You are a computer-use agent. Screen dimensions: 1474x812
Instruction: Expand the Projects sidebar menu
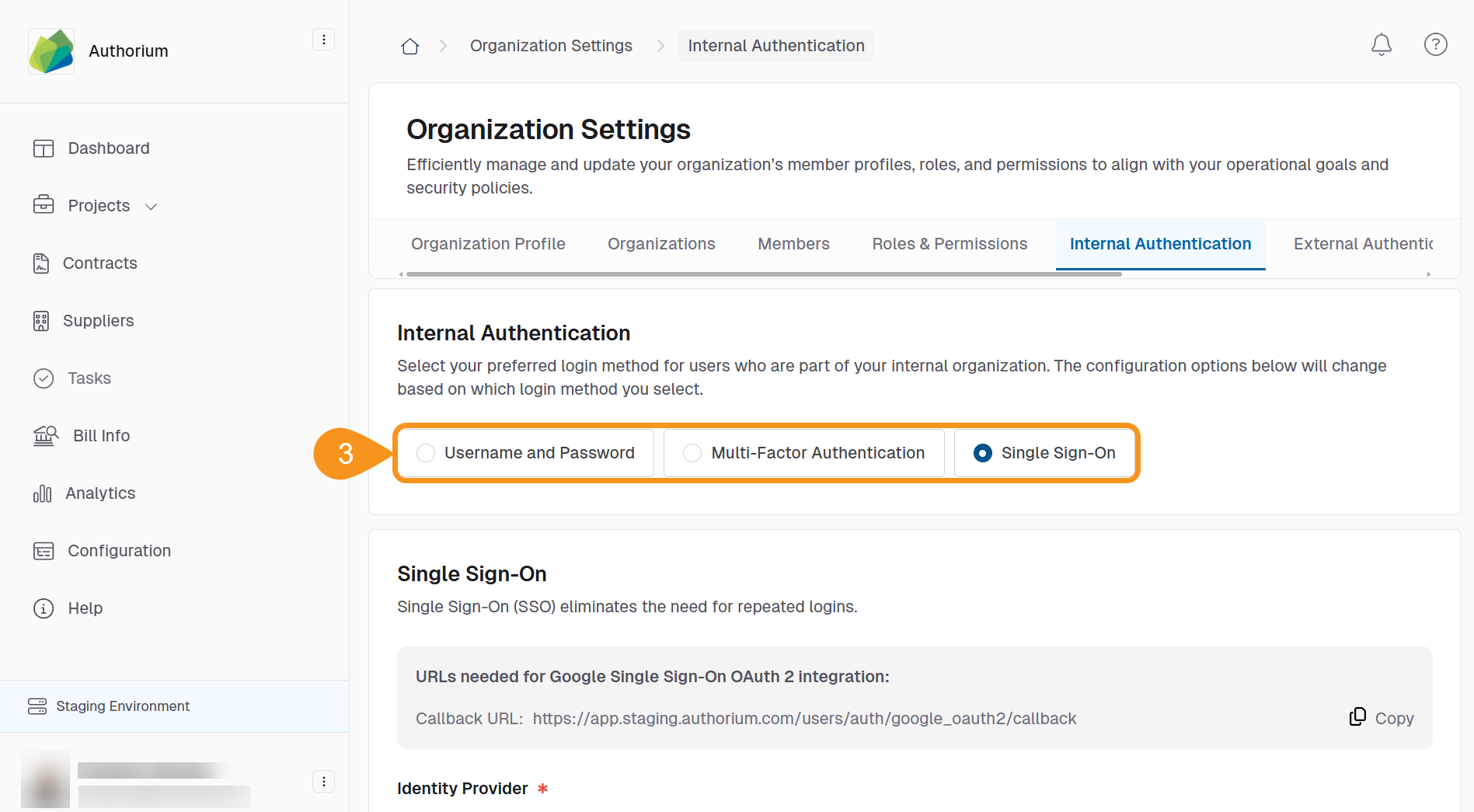[x=150, y=206]
